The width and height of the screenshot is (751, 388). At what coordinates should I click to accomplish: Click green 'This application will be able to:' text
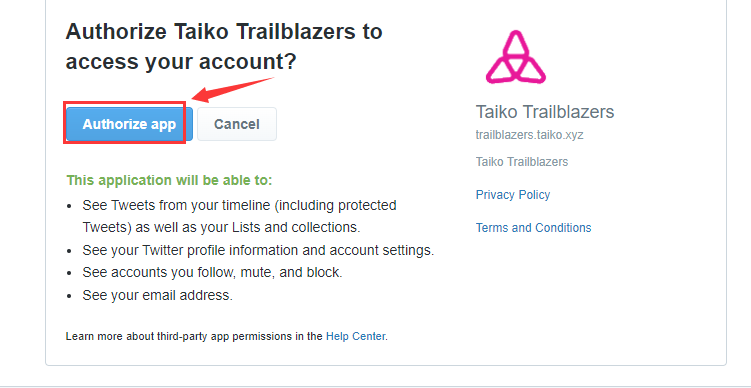(169, 181)
